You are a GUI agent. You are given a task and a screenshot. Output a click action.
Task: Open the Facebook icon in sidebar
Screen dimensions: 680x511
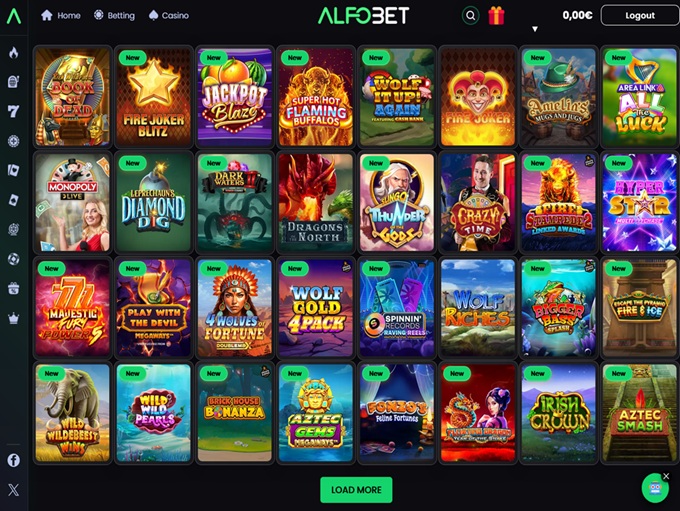[14, 460]
